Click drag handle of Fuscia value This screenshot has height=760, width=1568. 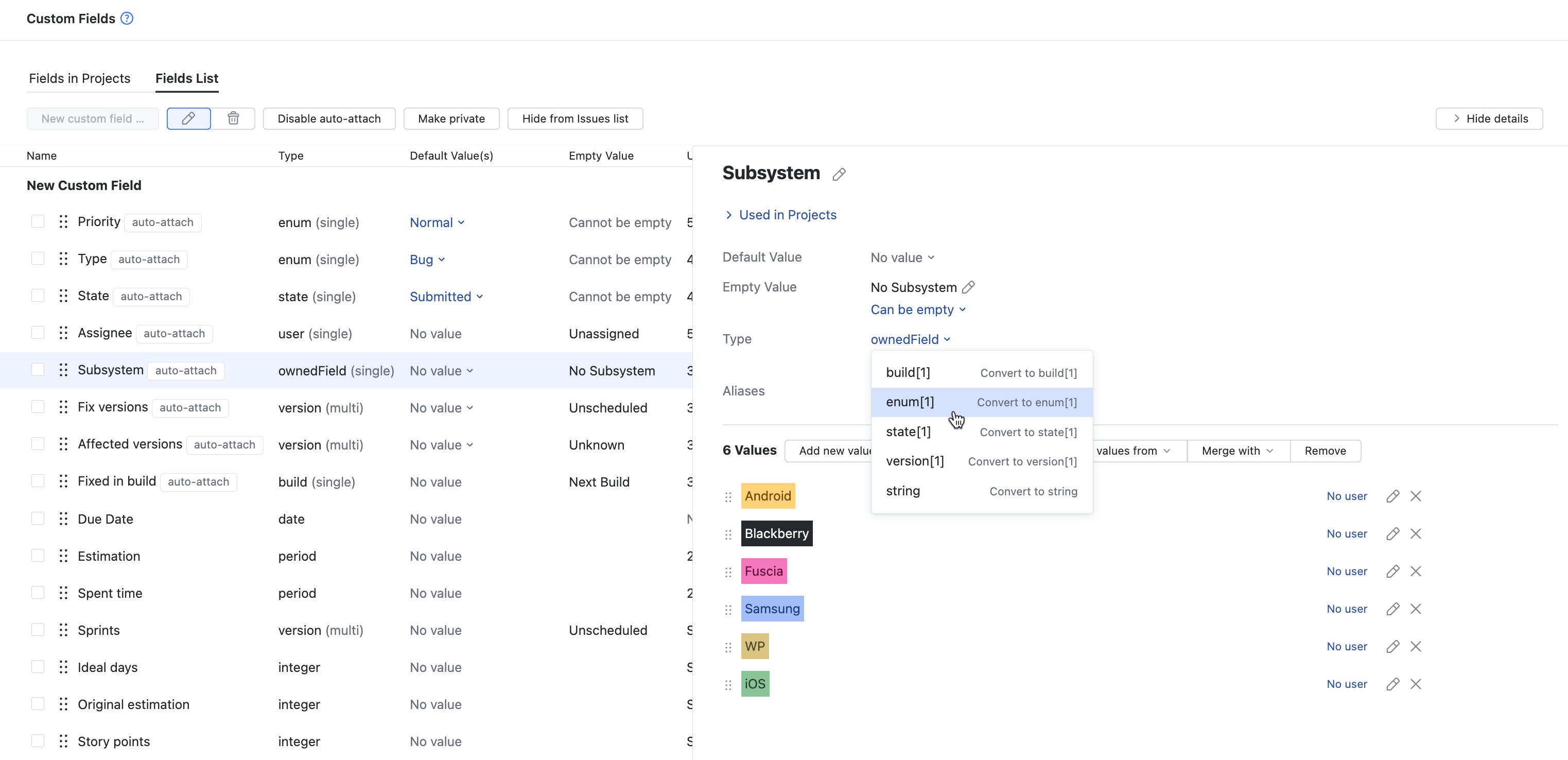tap(728, 572)
